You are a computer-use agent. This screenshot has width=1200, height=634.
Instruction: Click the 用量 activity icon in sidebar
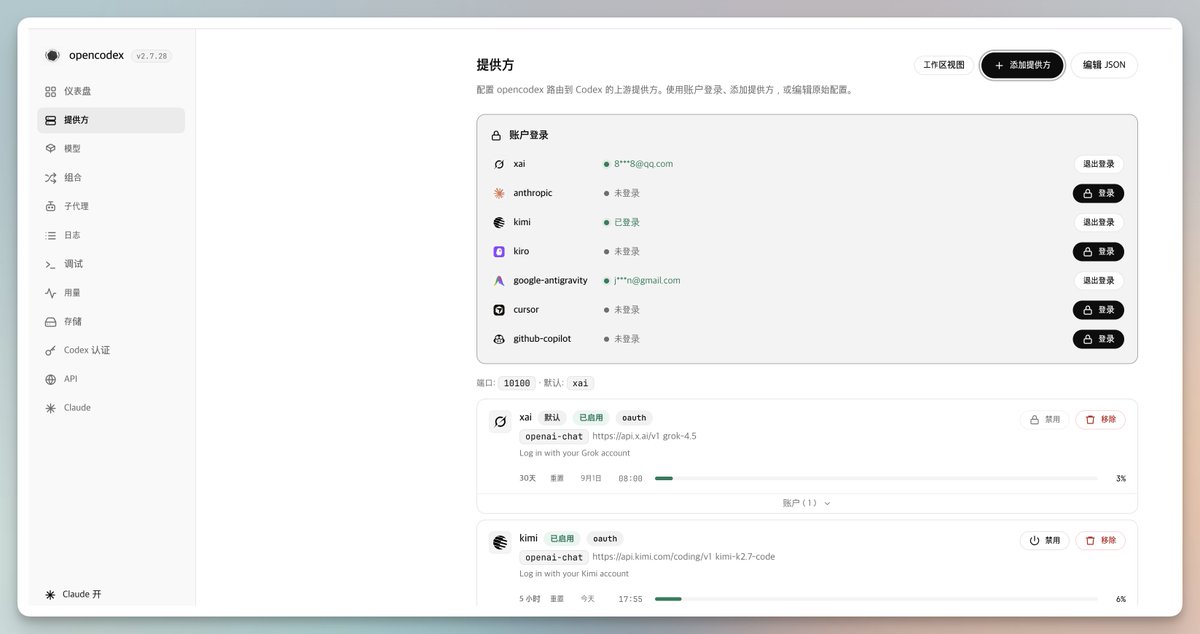click(51, 293)
